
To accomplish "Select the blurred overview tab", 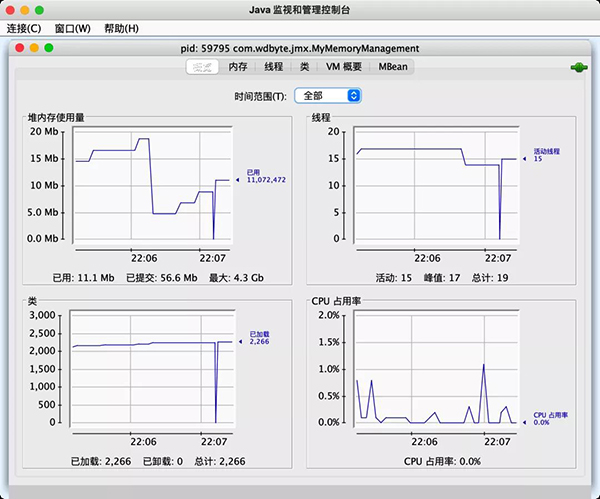I will click(x=202, y=67).
